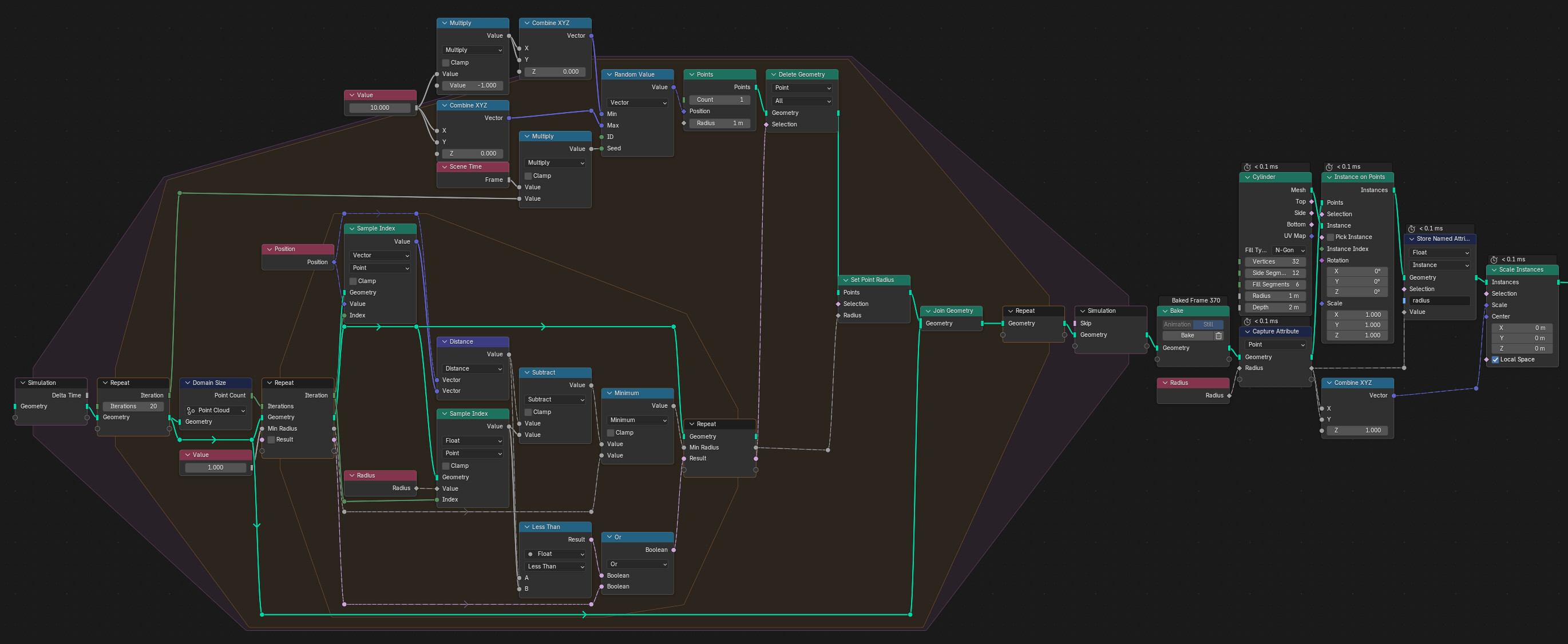Screen dimensions: 1568x644
Task: Select the Animation bake mode tab
Action: 1177,325
